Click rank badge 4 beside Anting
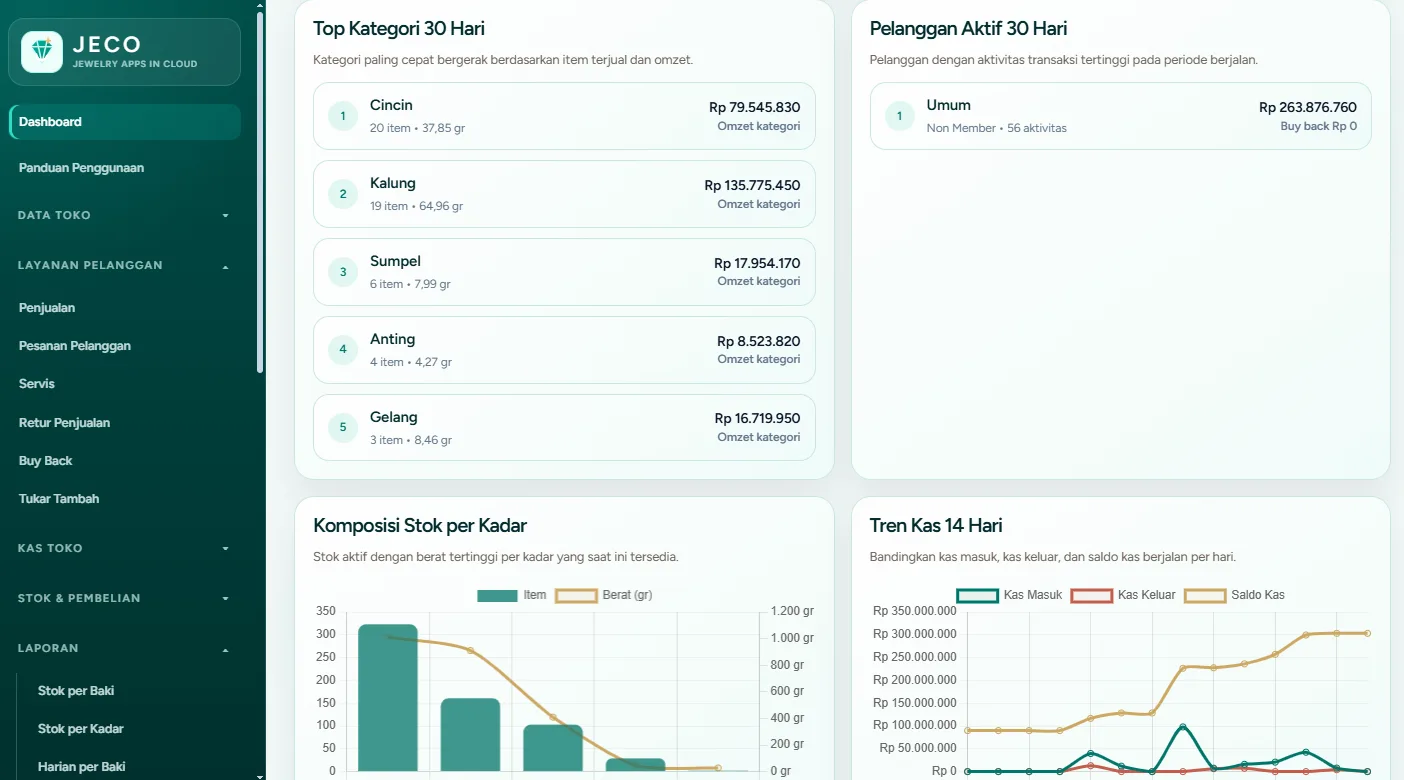 pos(343,350)
